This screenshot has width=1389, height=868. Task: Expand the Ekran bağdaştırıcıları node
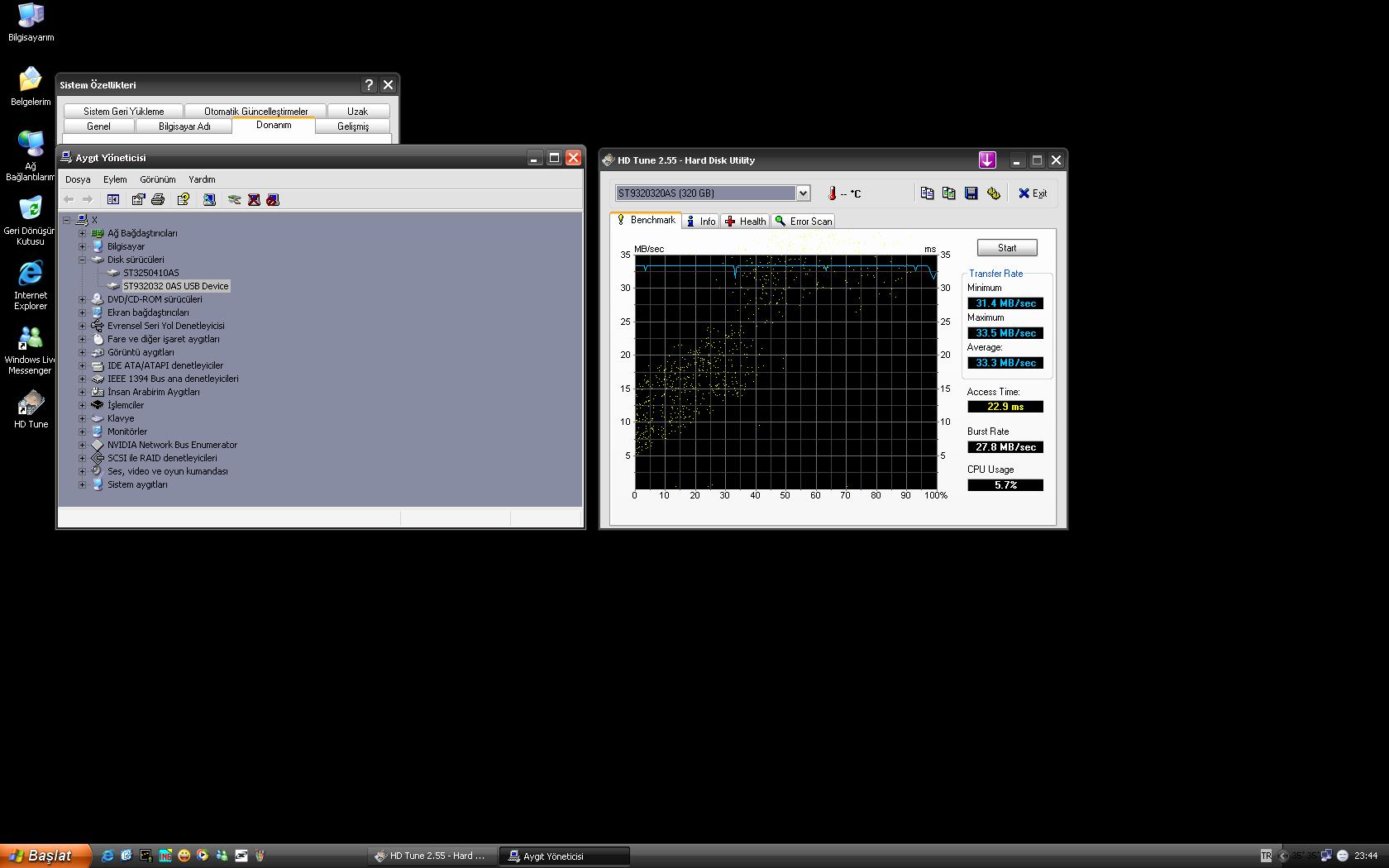[82, 312]
